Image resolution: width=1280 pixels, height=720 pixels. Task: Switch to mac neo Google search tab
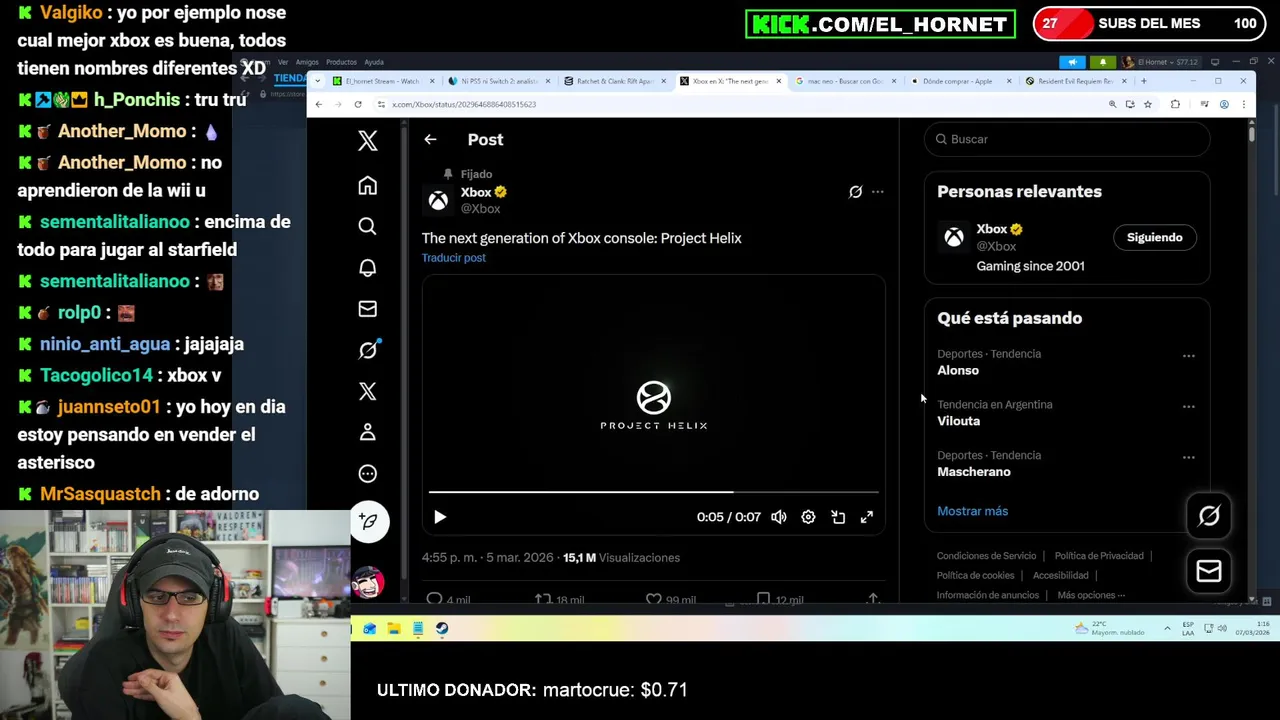(845, 81)
